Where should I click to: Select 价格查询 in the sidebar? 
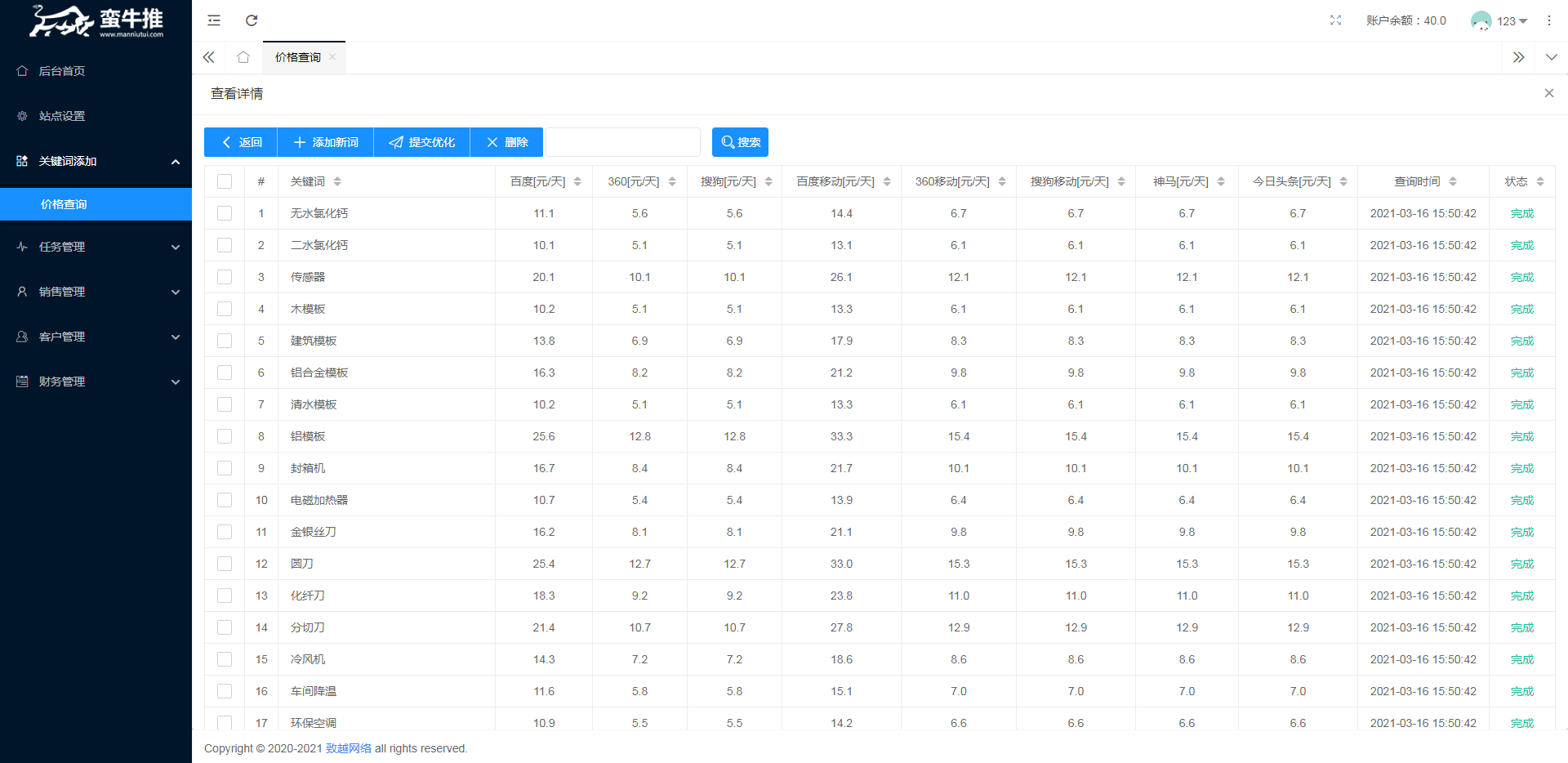pyautogui.click(x=64, y=204)
